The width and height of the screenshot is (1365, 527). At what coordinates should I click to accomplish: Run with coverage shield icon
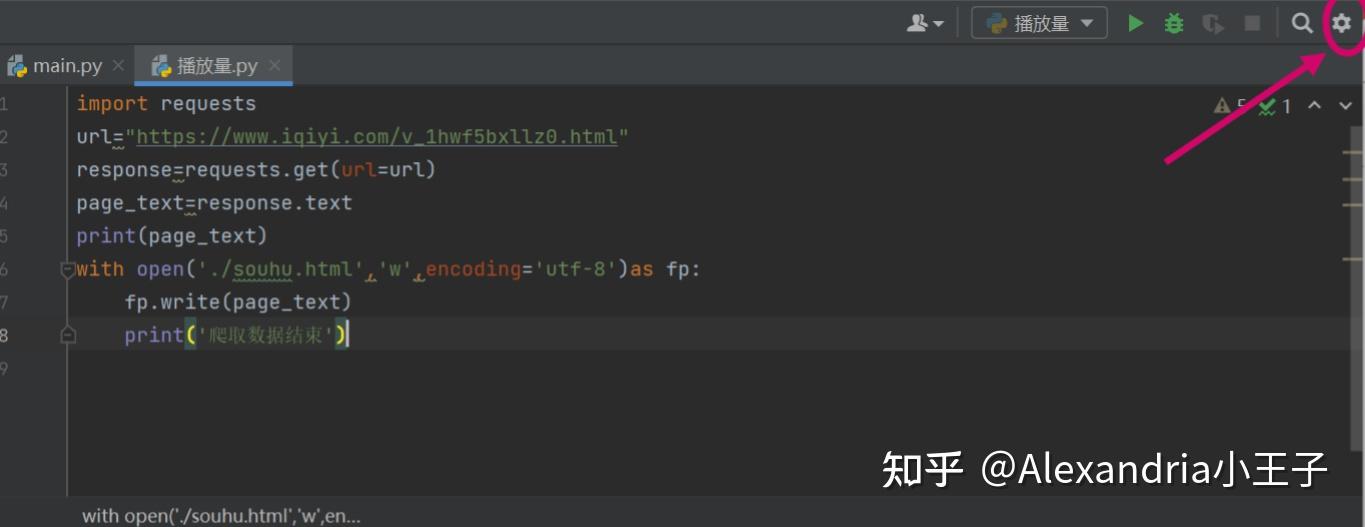(1213, 23)
